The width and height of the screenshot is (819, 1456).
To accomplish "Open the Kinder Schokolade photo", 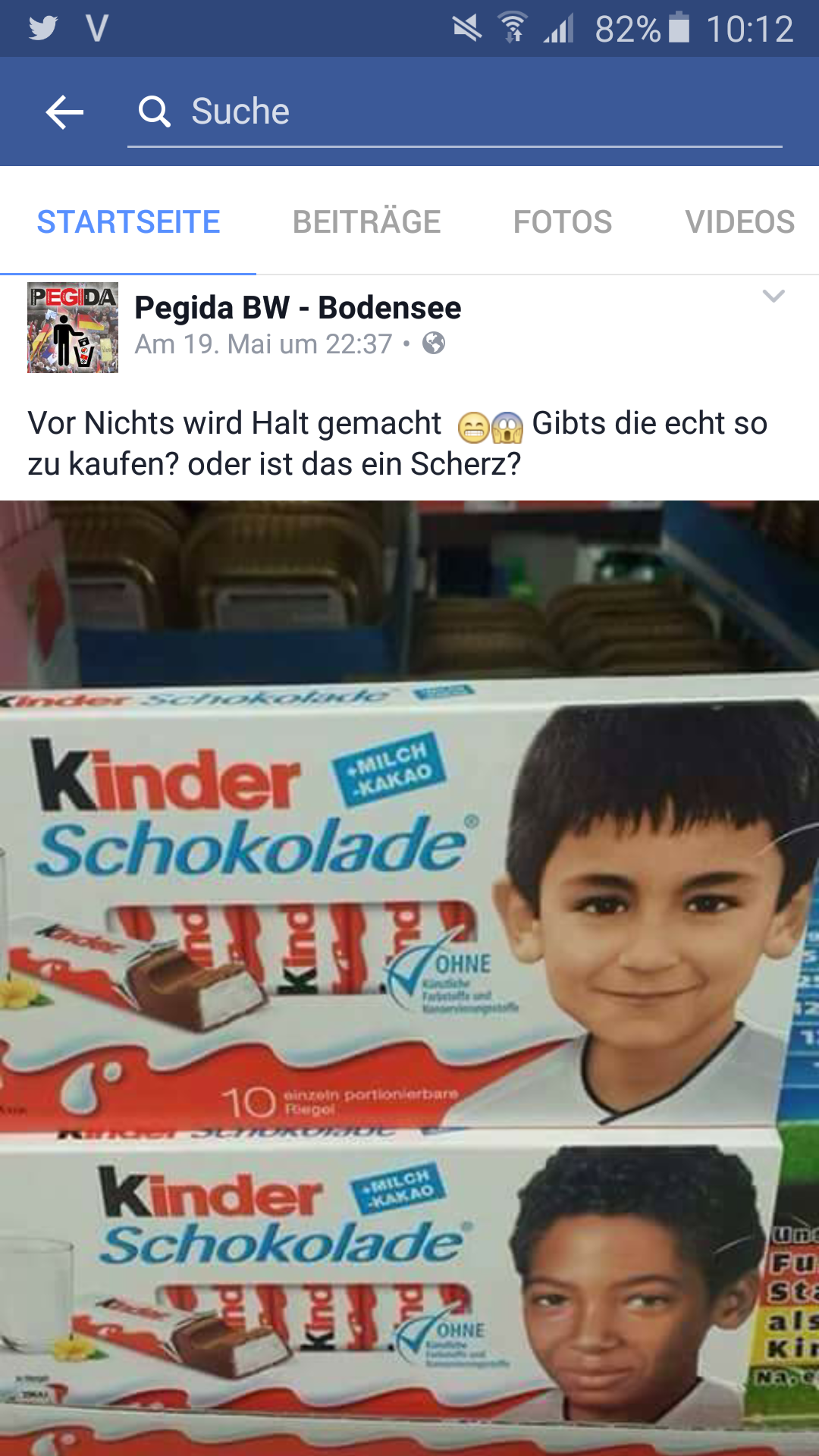I will [x=409, y=978].
